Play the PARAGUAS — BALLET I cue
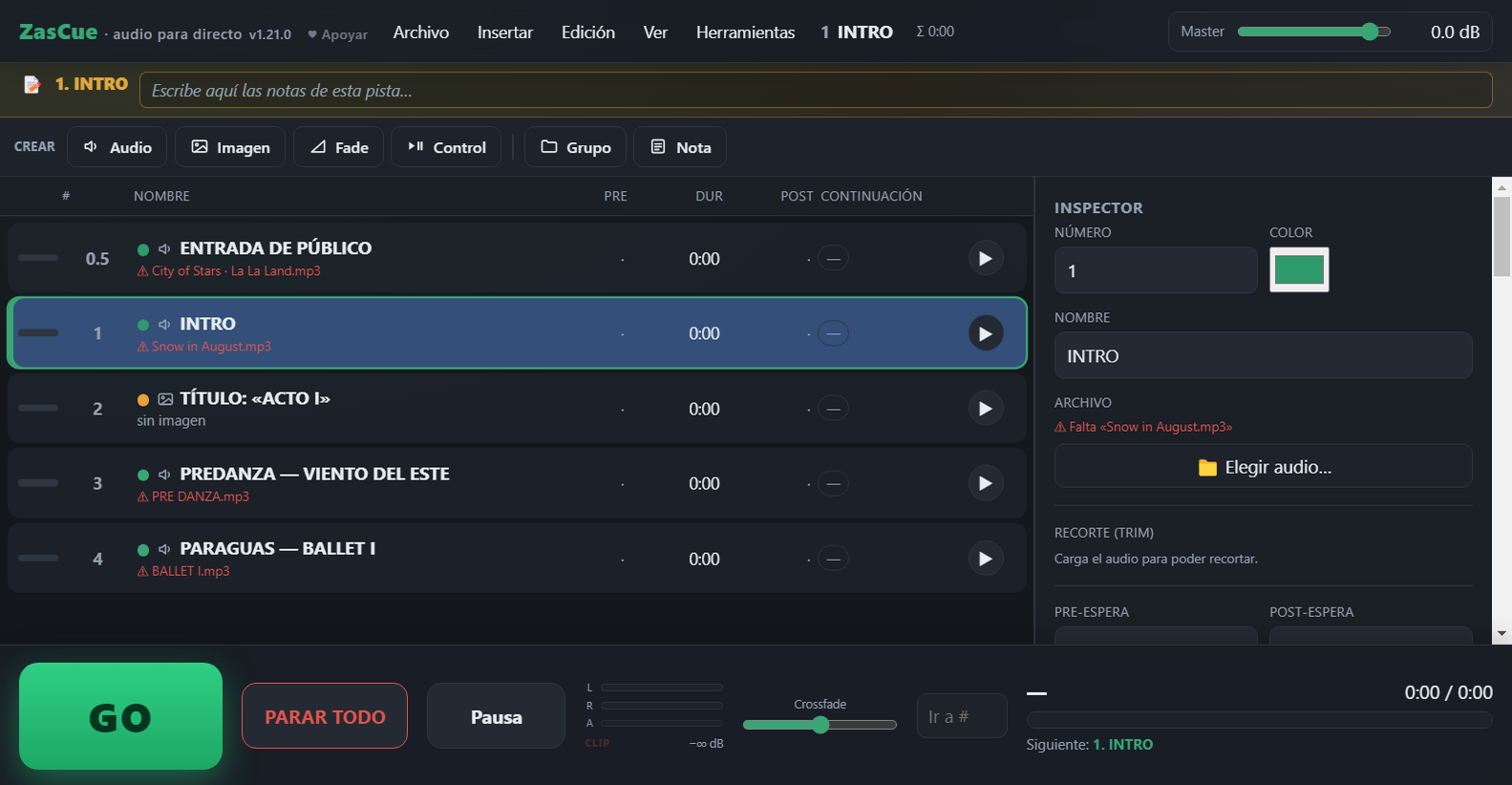This screenshot has height=785, width=1512. click(986, 559)
